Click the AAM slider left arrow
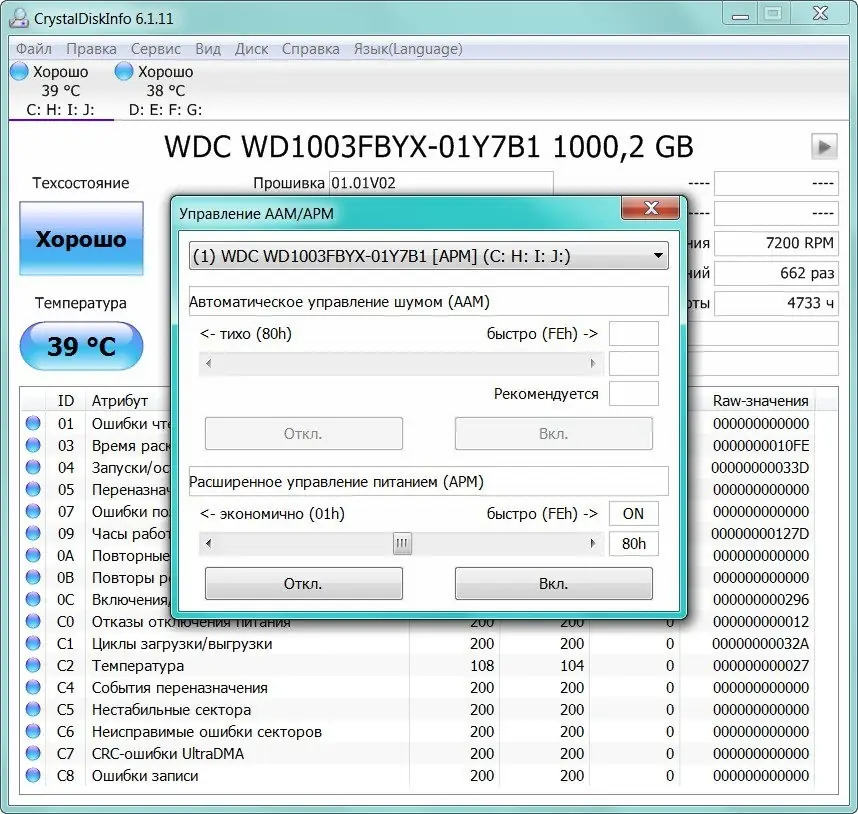This screenshot has height=814, width=858. [x=208, y=363]
